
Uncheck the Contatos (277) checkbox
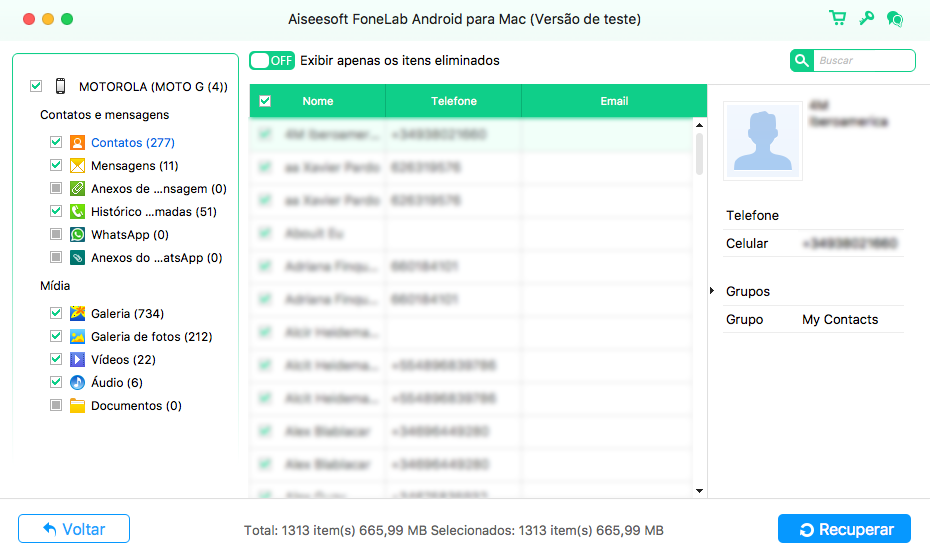point(56,142)
